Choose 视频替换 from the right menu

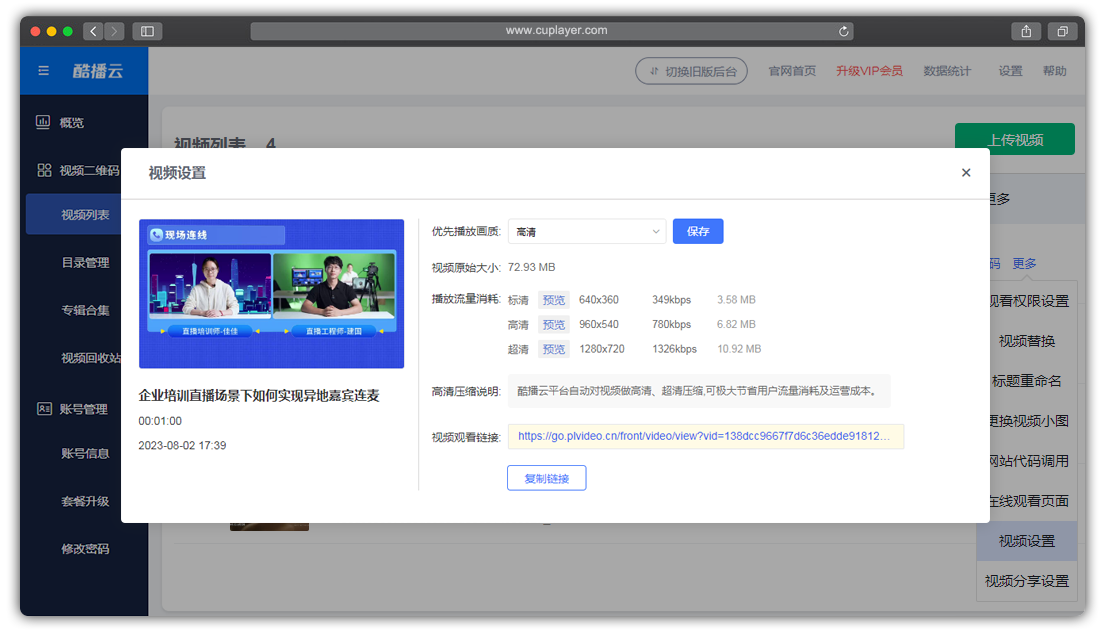[x=1026, y=340]
